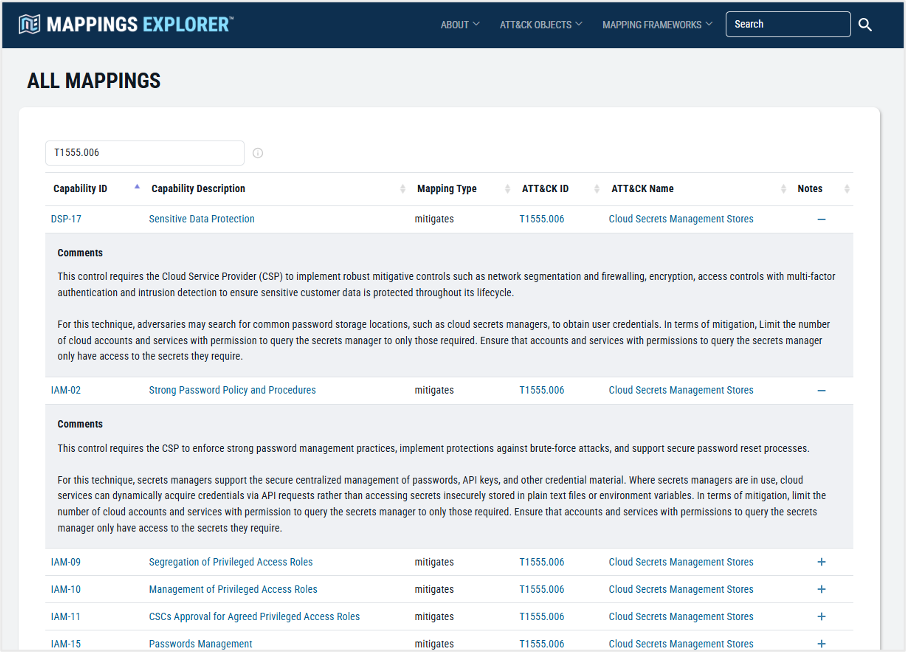Open the DSP-17 capability link
Viewport: 906px width, 652px height.
[x=66, y=219]
